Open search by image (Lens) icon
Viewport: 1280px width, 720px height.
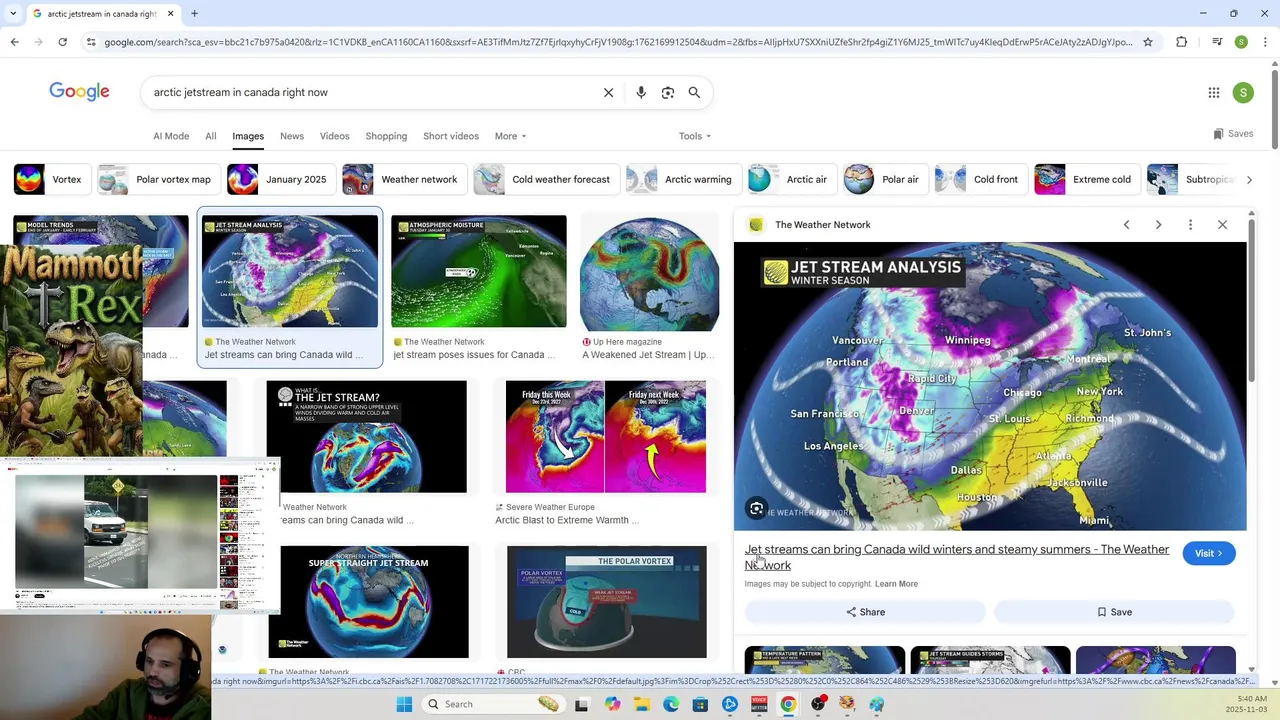[668, 92]
